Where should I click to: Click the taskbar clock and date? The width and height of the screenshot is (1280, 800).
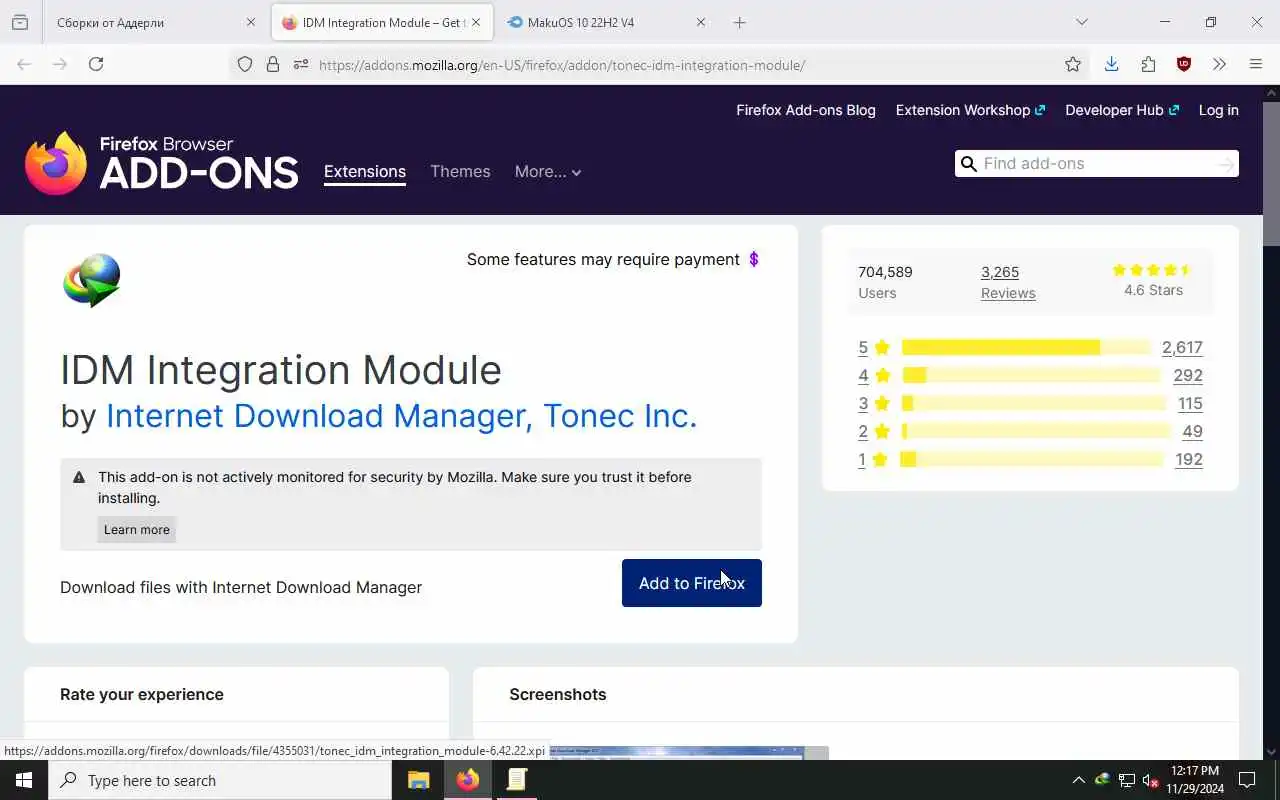[1195, 780]
